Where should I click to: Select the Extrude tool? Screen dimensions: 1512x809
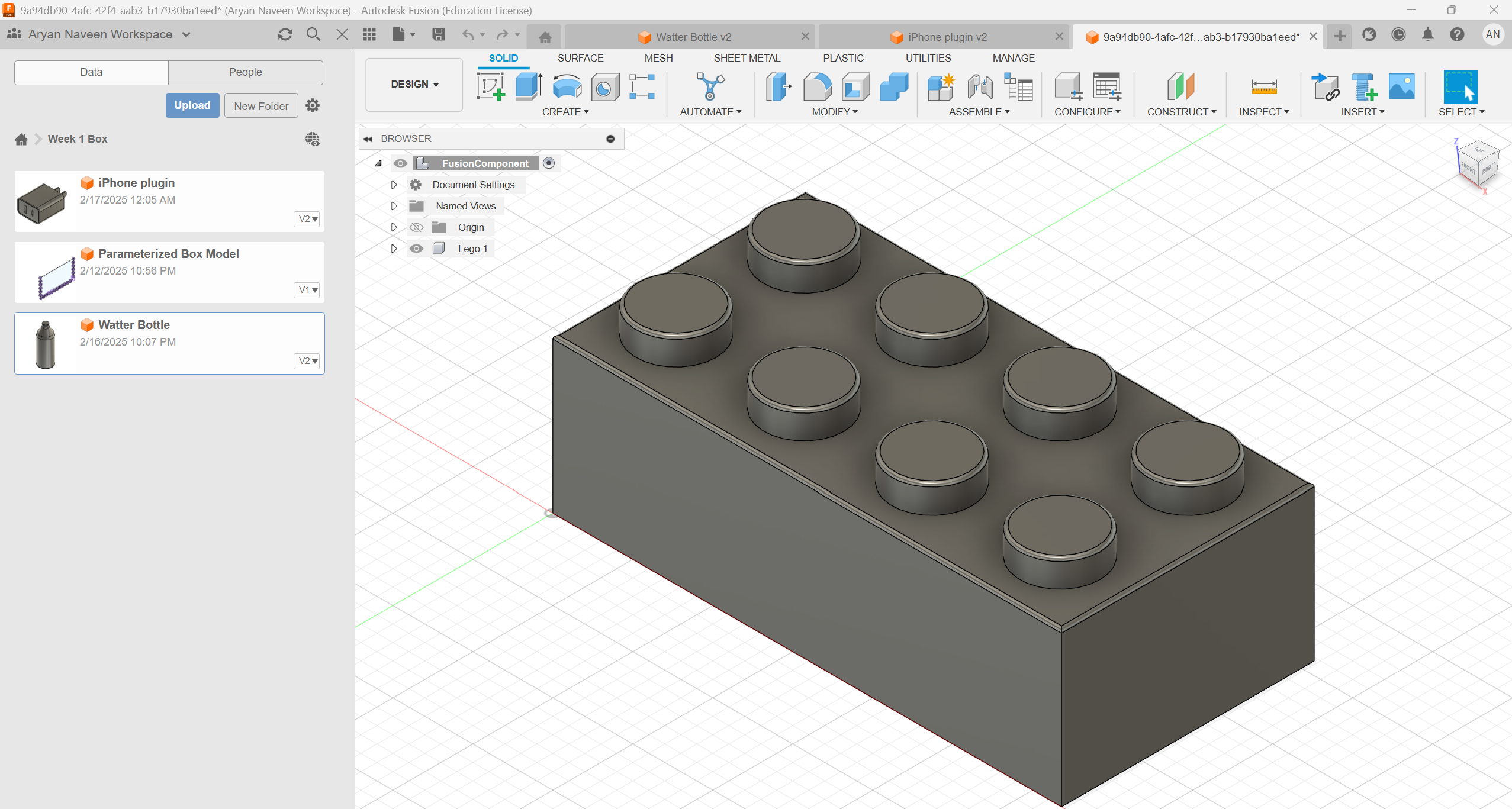click(x=529, y=87)
